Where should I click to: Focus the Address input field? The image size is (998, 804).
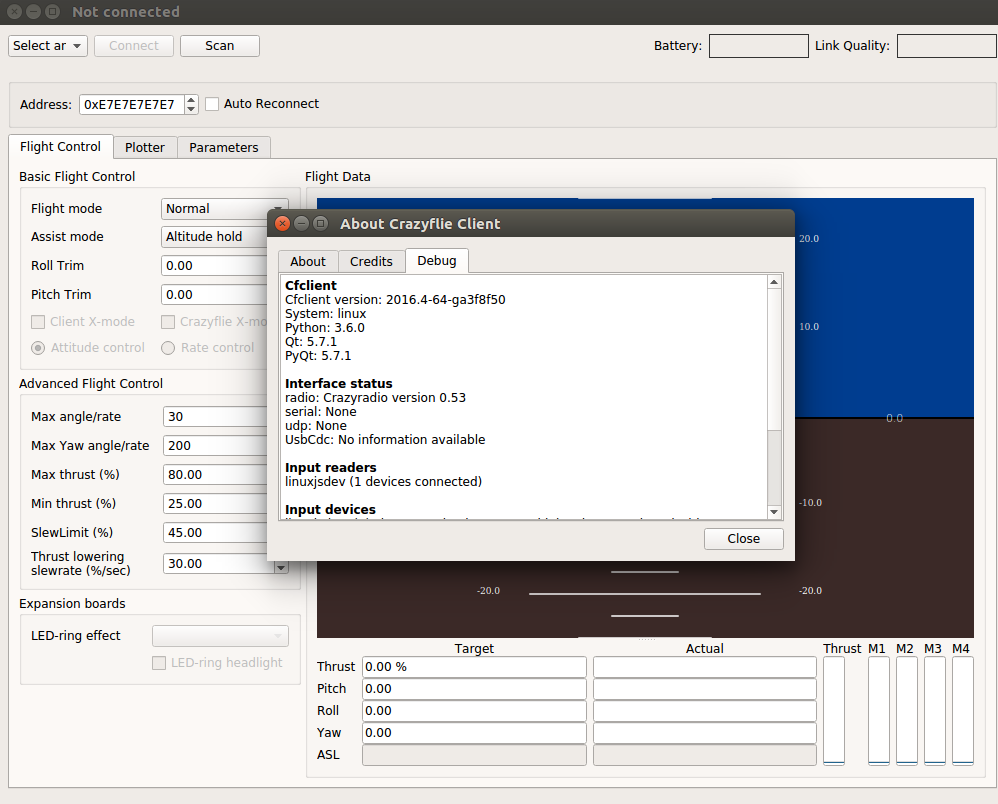click(132, 104)
